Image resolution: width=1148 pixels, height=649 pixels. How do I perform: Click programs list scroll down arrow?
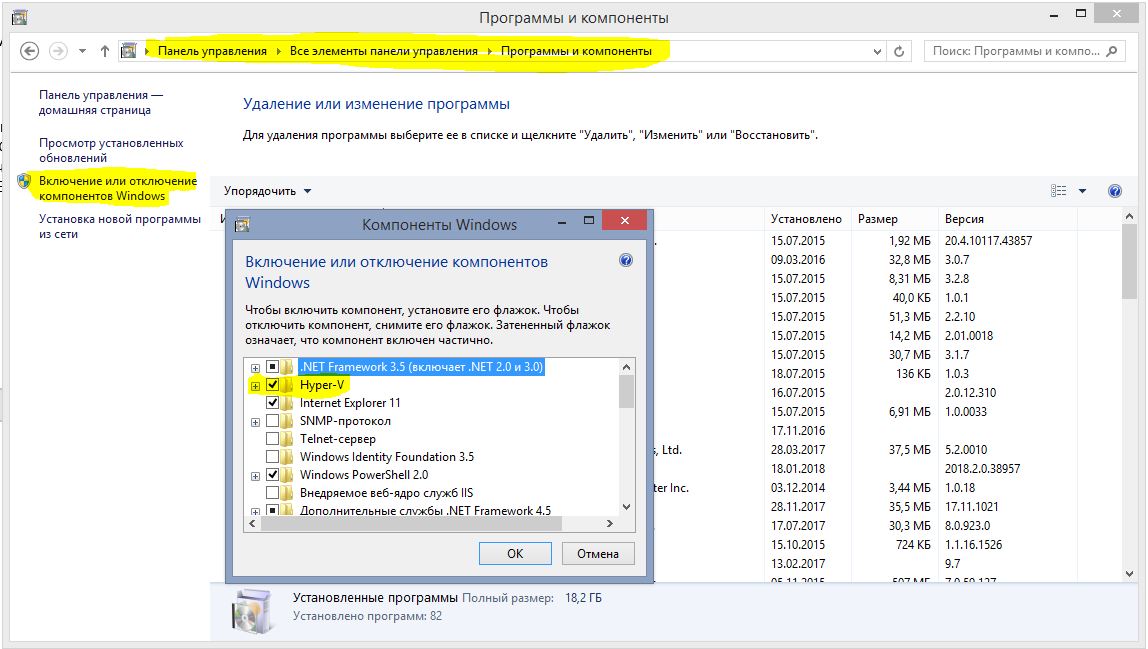1129,574
